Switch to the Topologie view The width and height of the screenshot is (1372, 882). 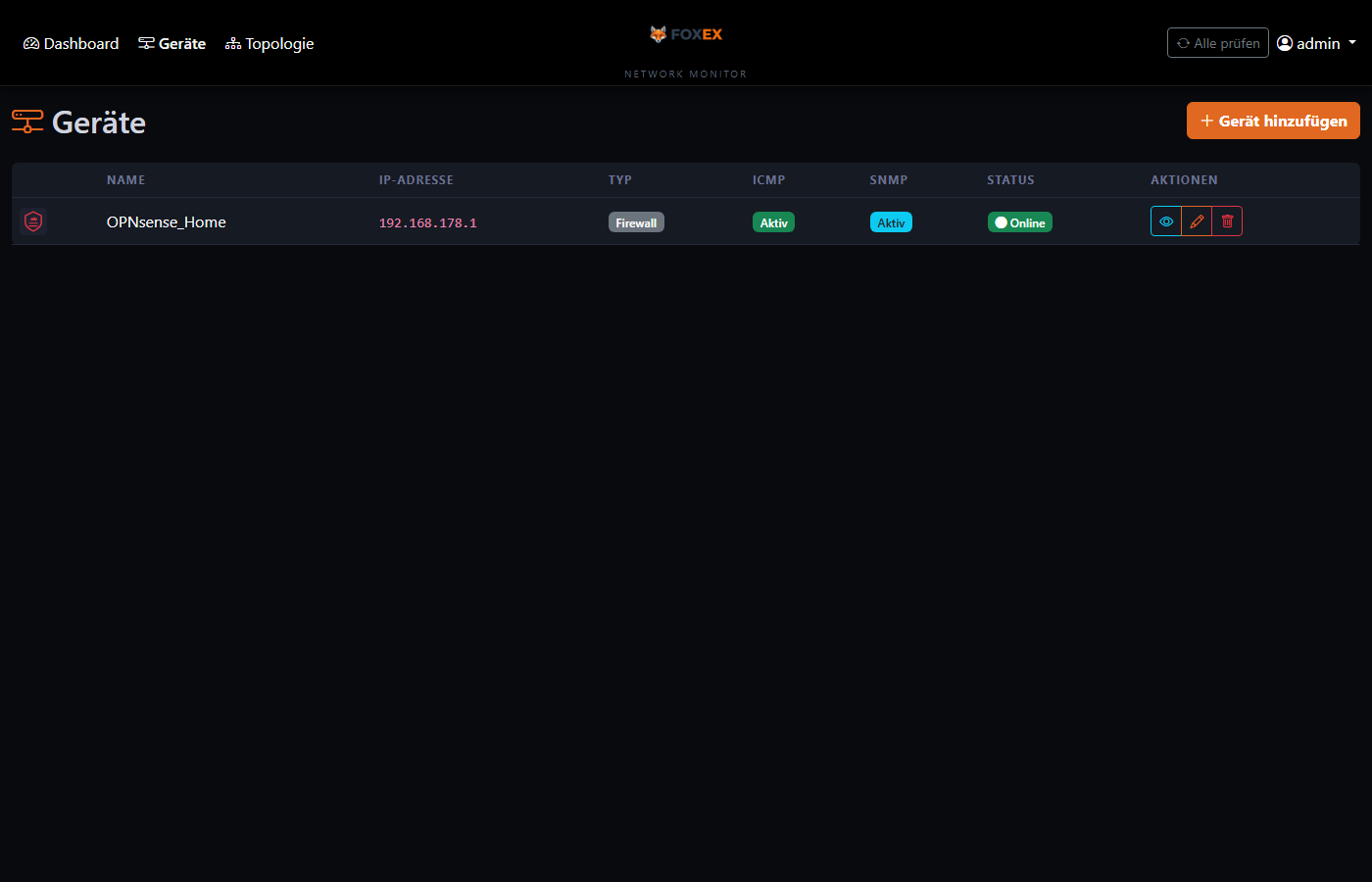(x=269, y=43)
